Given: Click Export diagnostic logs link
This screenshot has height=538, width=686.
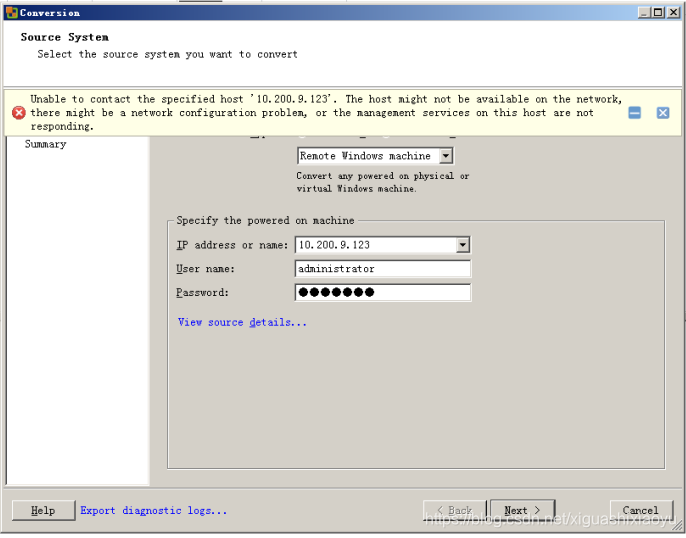Looking at the screenshot, I should pos(154,511).
